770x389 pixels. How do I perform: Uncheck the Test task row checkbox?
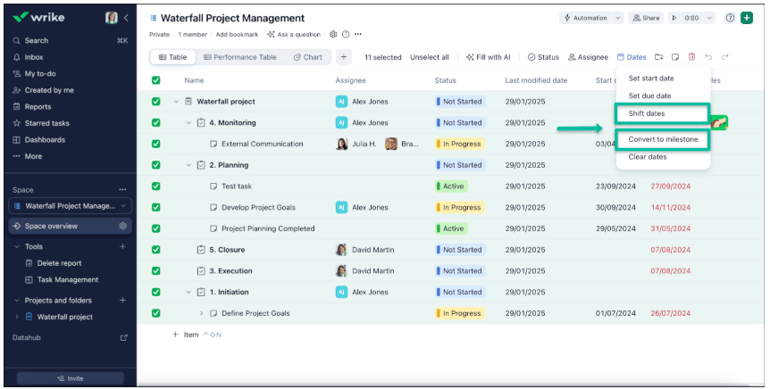coord(156,186)
